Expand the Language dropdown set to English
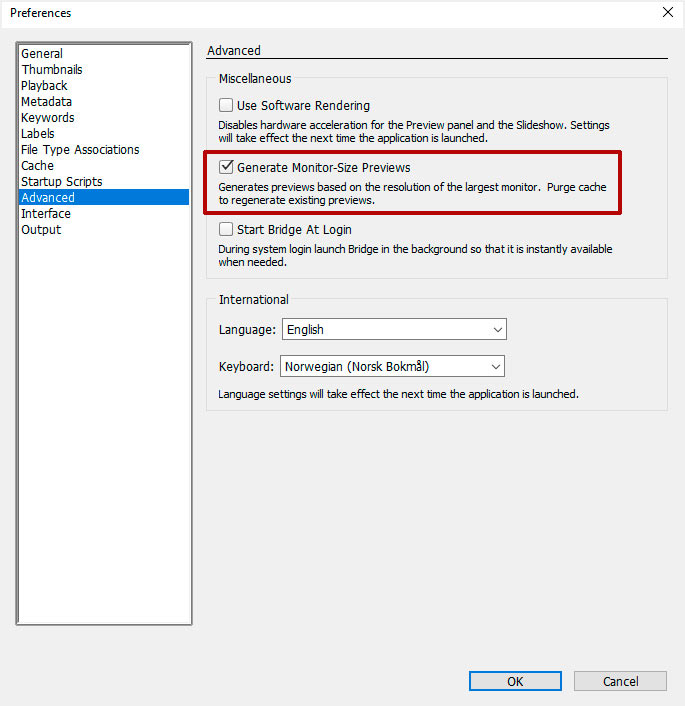This screenshot has height=706, width=685. [394, 329]
